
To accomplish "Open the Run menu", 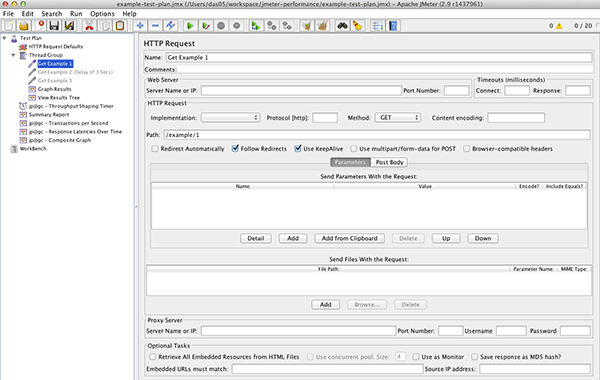I will [x=76, y=14].
